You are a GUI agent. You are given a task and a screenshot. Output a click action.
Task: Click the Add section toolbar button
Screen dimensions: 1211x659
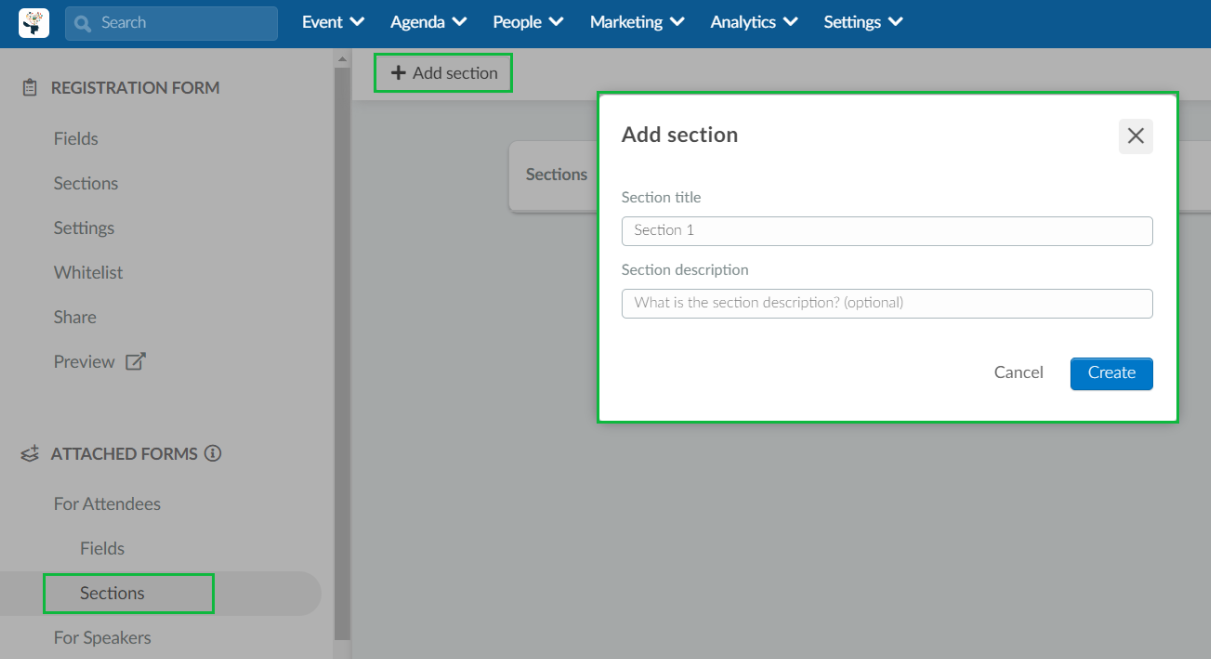tap(444, 73)
